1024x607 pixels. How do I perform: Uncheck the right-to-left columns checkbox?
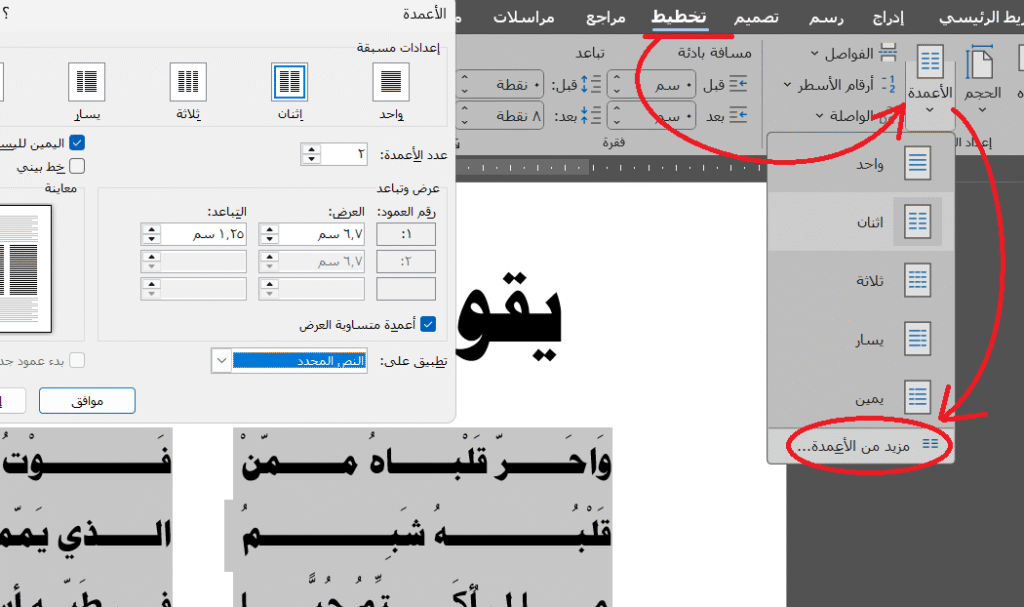click(77, 143)
